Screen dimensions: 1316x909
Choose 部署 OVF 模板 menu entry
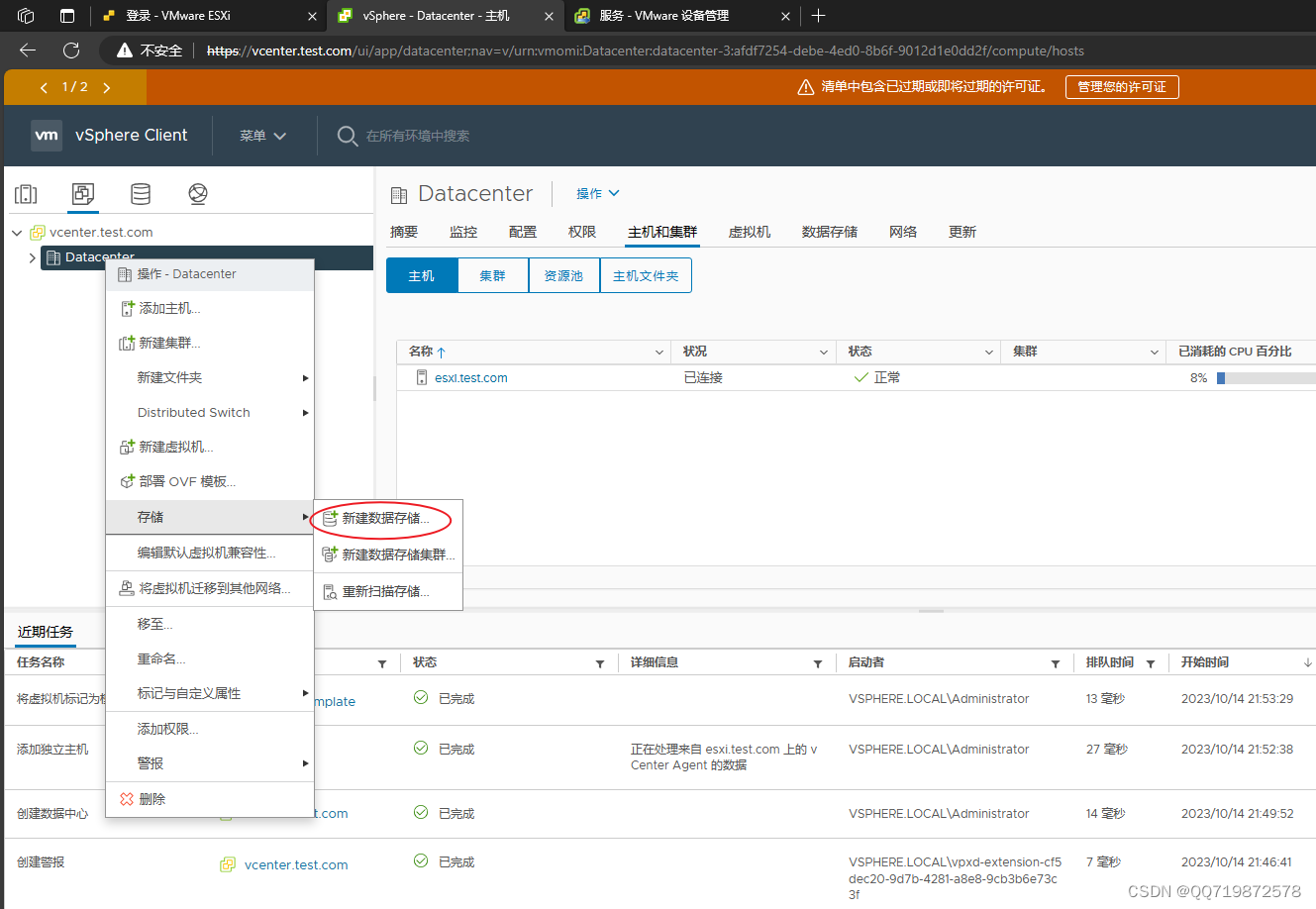pos(210,482)
